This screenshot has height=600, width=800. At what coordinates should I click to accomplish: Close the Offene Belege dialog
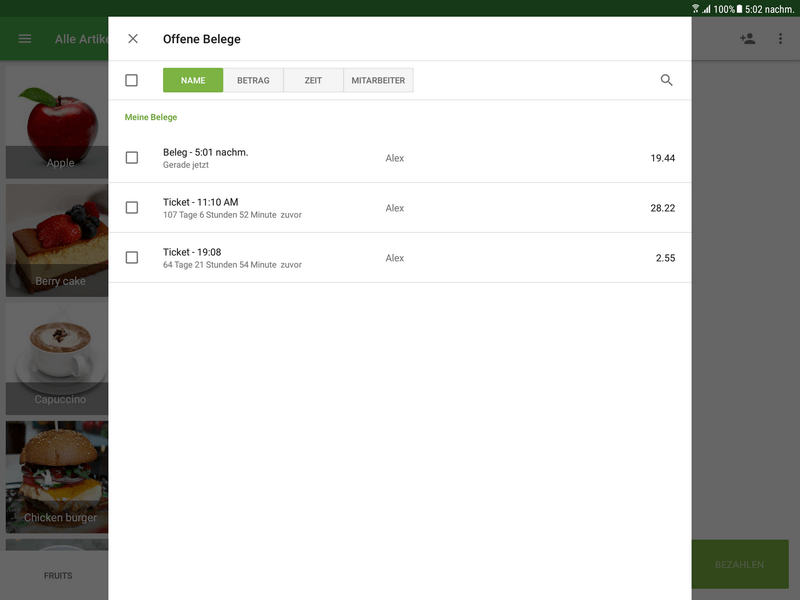133,39
